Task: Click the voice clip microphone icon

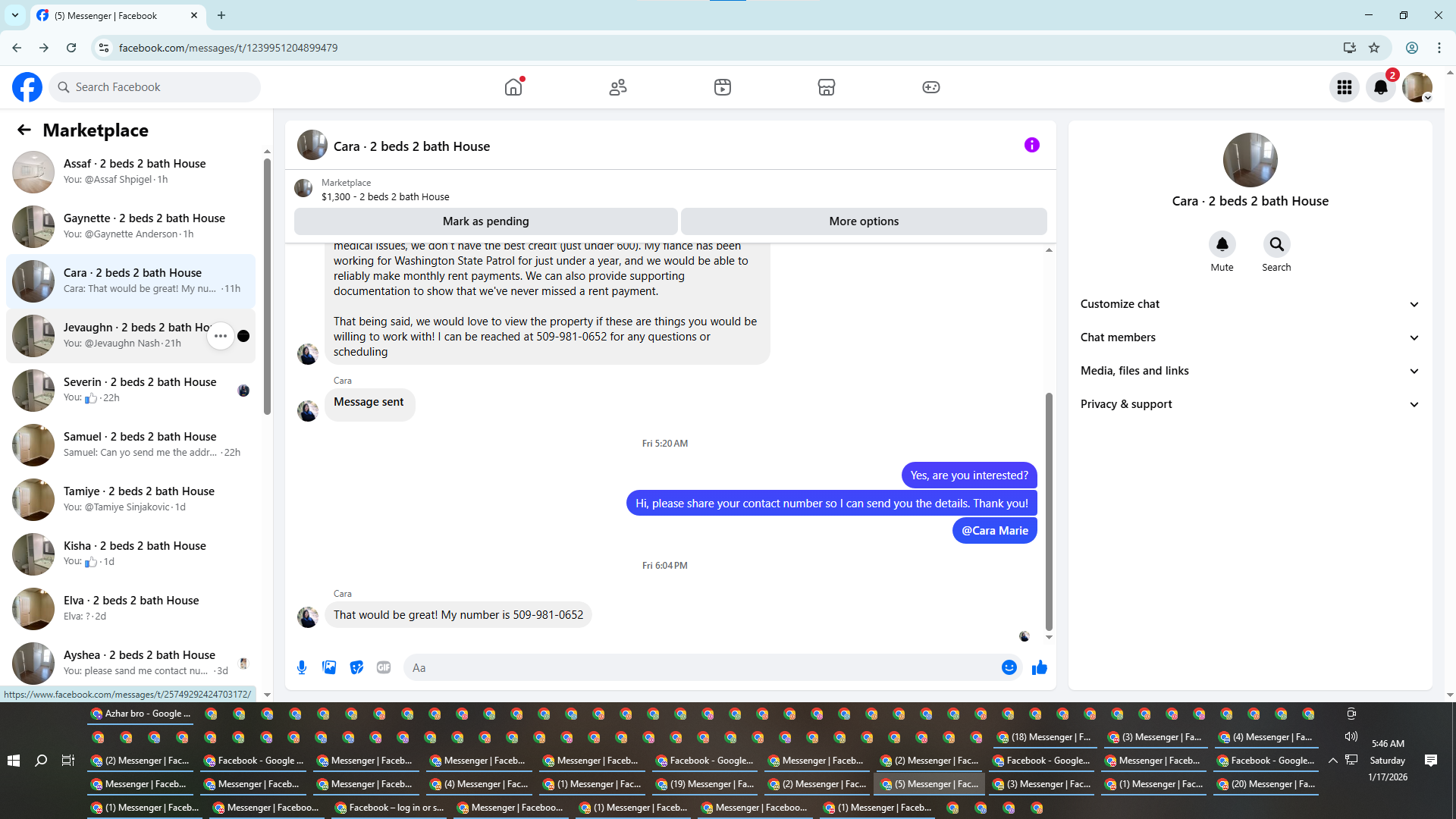Action: point(302,667)
